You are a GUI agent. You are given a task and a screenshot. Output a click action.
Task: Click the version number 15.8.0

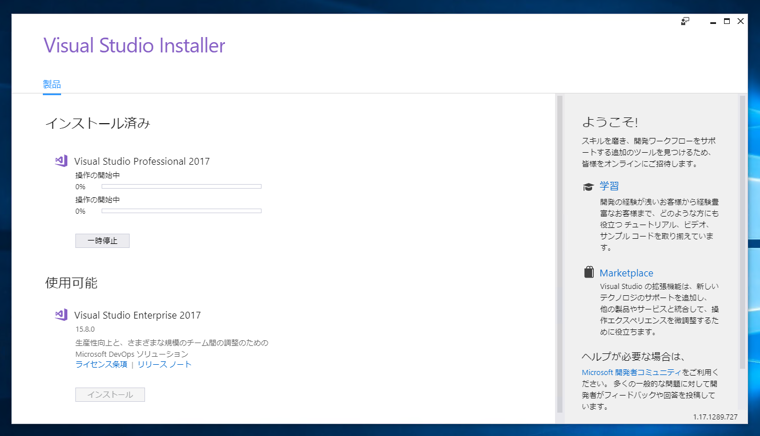[85, 329]
